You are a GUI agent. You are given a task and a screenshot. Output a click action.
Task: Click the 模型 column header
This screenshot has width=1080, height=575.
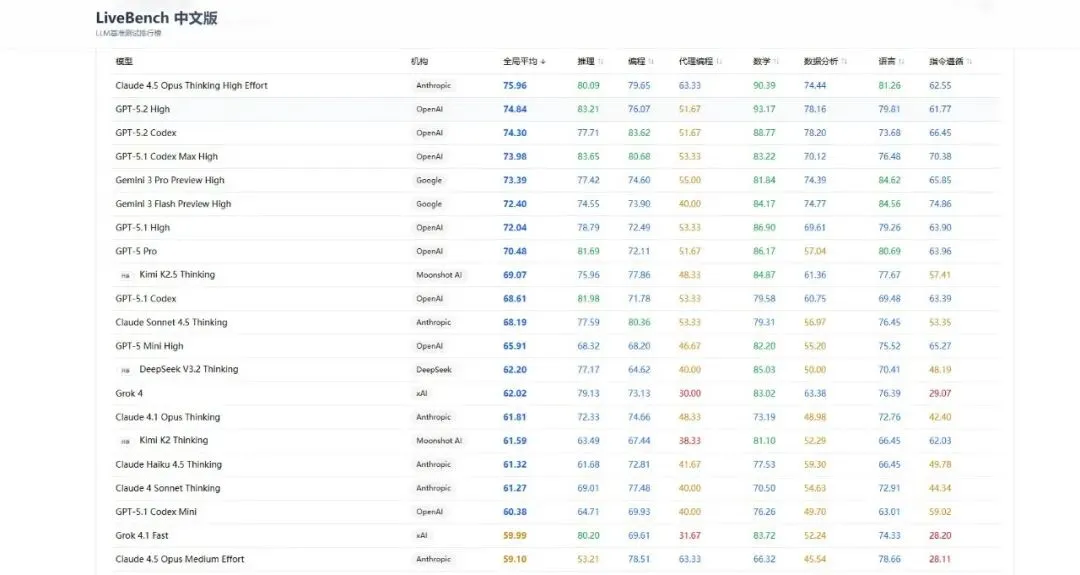(x=124, y=61)
